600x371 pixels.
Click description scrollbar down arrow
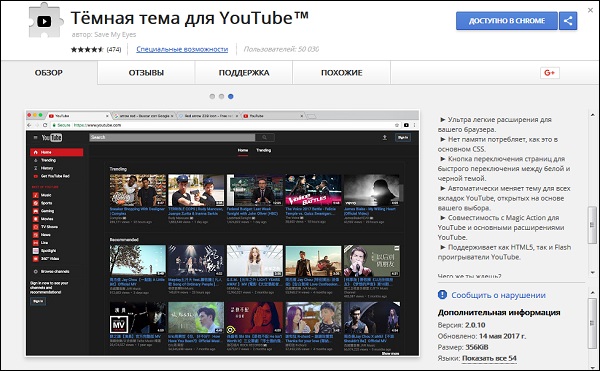click(x=592, y=272)
